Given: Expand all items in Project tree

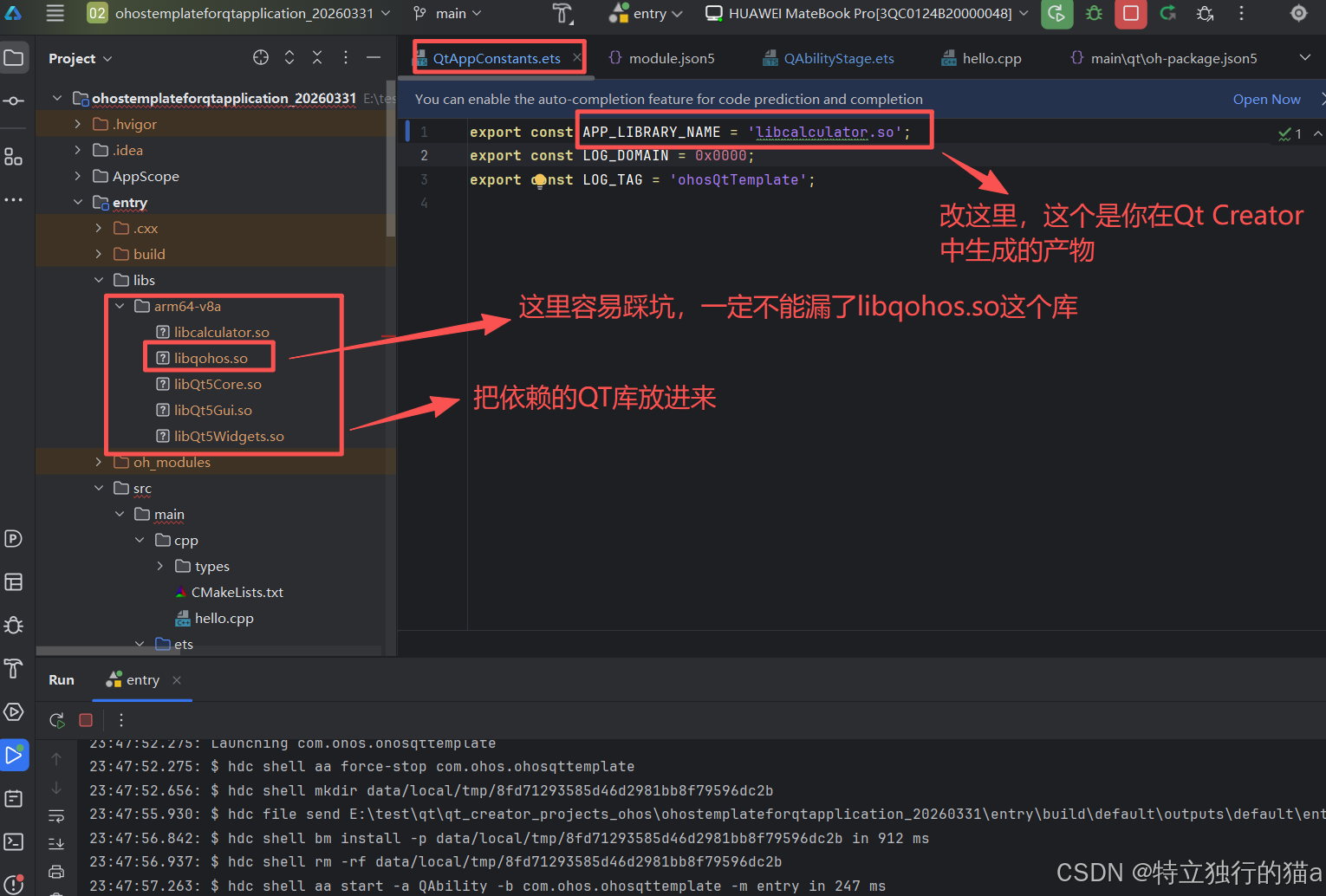Looking at the screenshot, I should (x=289, y=57).
